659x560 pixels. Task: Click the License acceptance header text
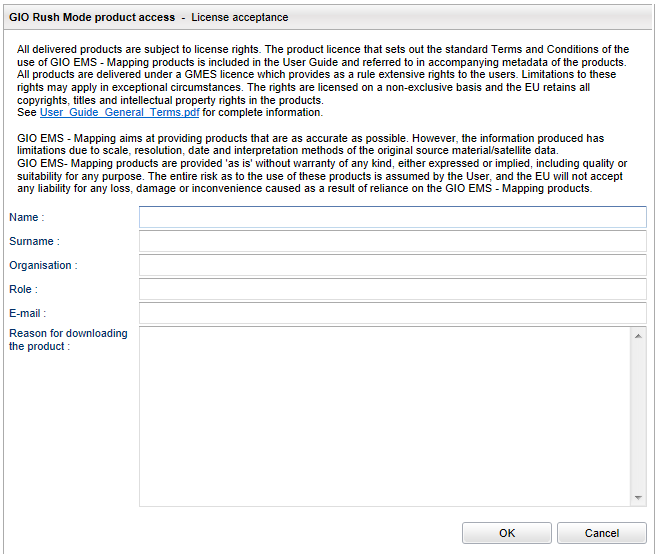point(240,17)
